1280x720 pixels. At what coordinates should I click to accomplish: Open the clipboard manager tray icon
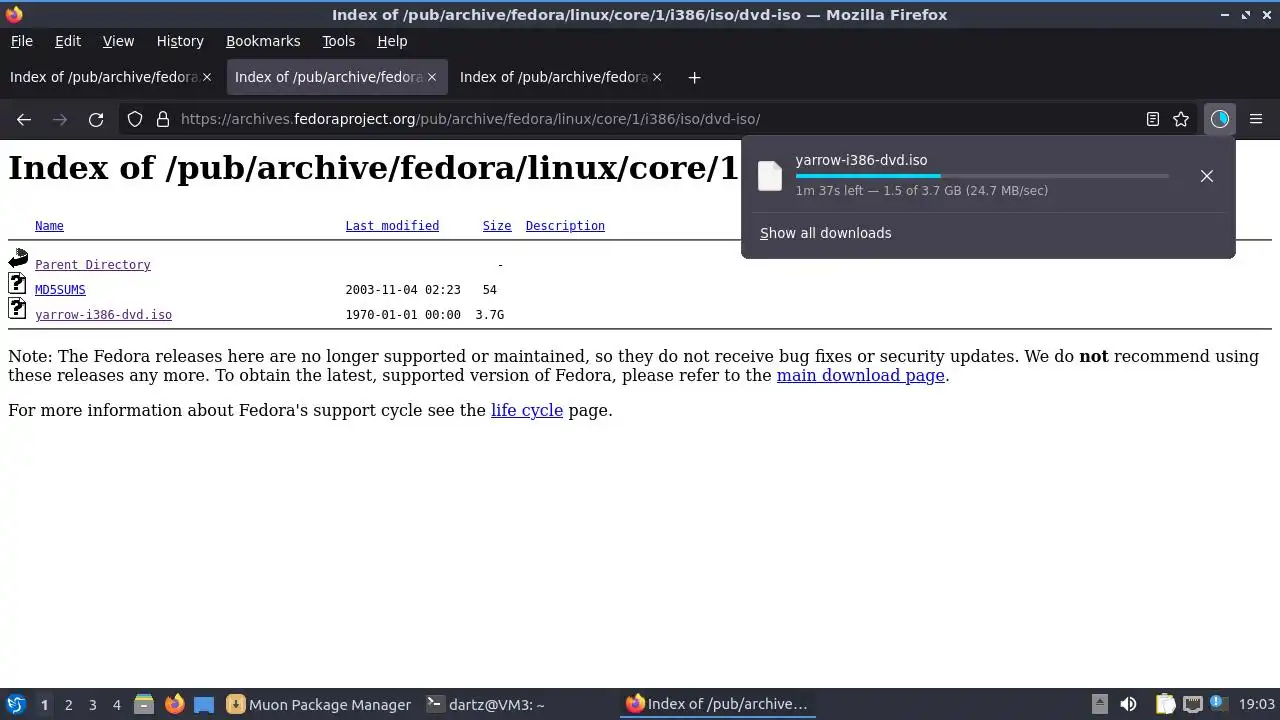point(1165,704)
